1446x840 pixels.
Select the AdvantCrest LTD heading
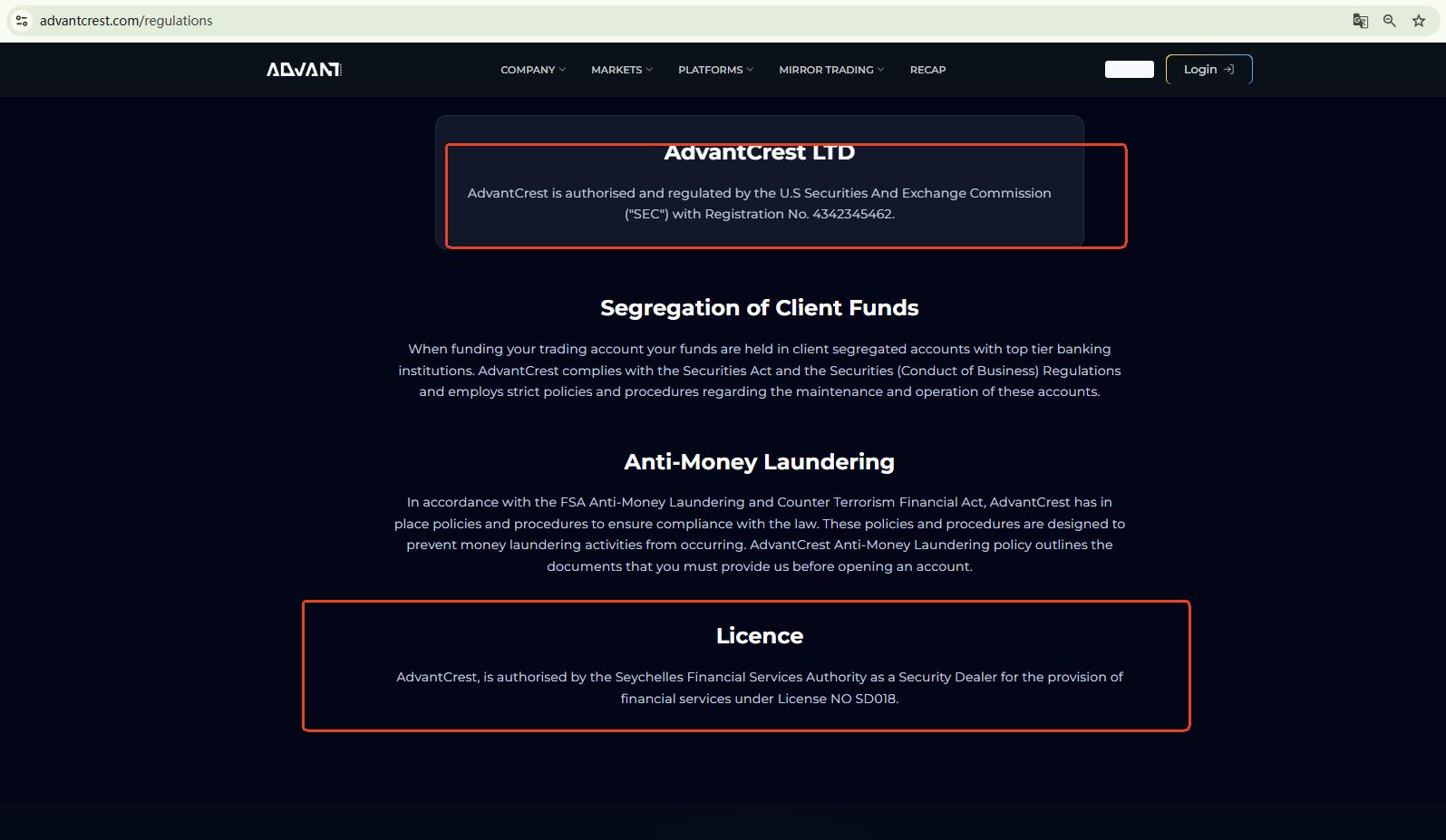point(760,152)
